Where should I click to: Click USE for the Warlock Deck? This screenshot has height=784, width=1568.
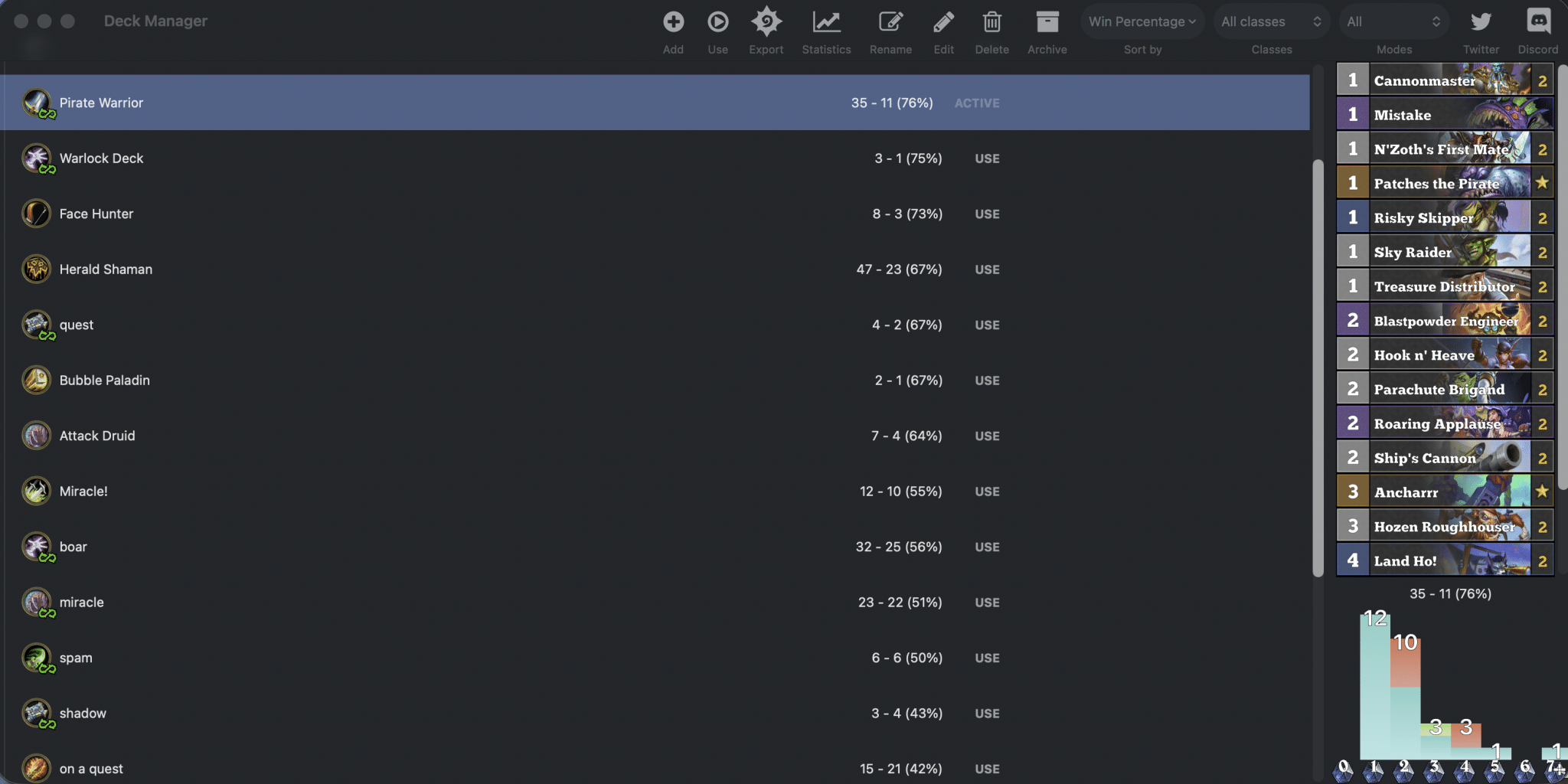[x=987, y=158]
